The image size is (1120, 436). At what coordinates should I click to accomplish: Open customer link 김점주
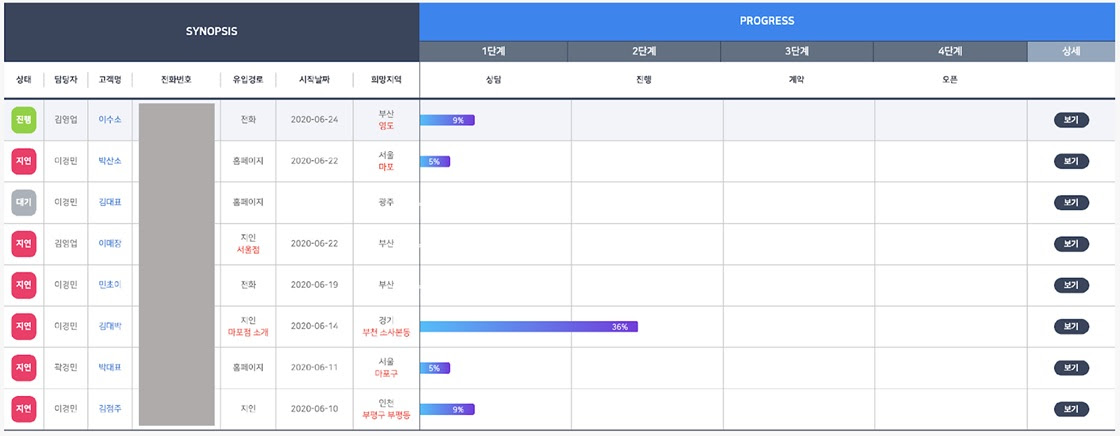[110, 408]
